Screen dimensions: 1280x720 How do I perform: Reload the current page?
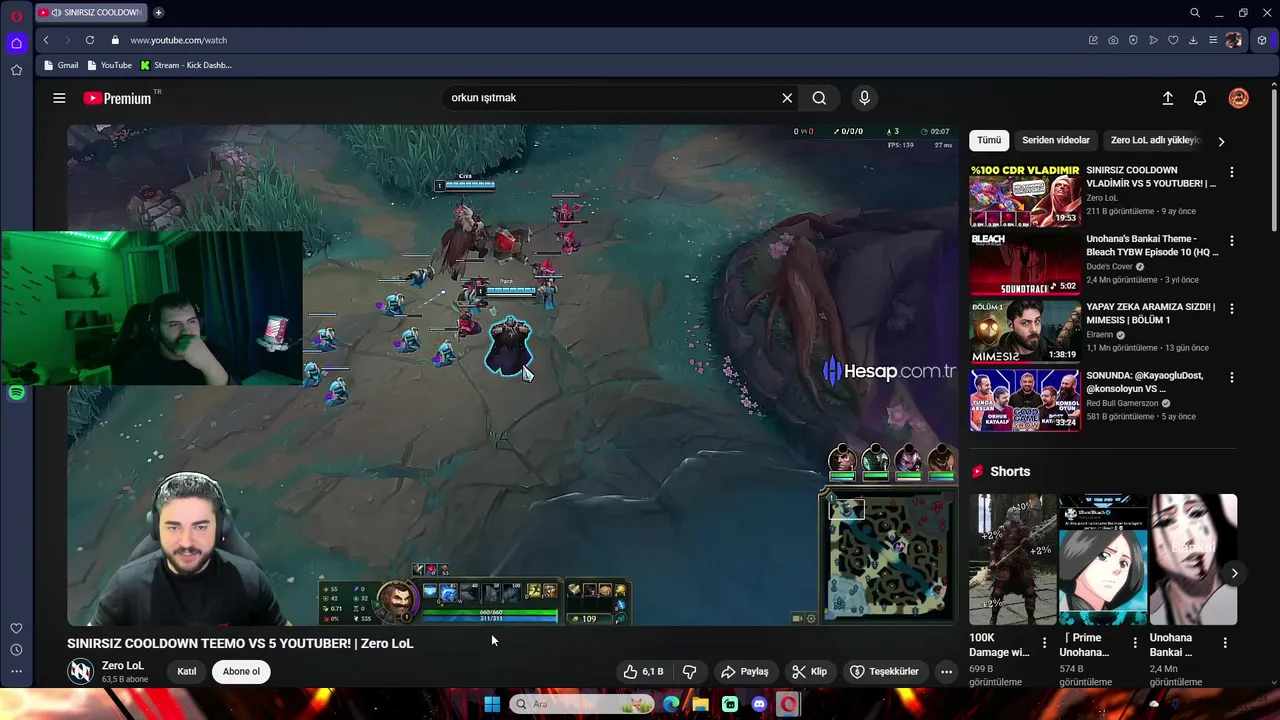[x=90, y=40]
